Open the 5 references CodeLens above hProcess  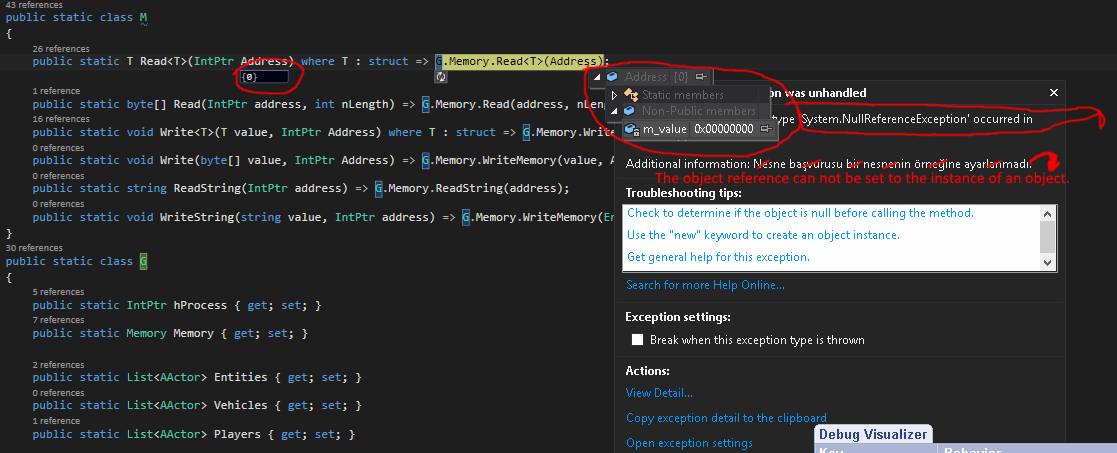[x=58, y=292]
